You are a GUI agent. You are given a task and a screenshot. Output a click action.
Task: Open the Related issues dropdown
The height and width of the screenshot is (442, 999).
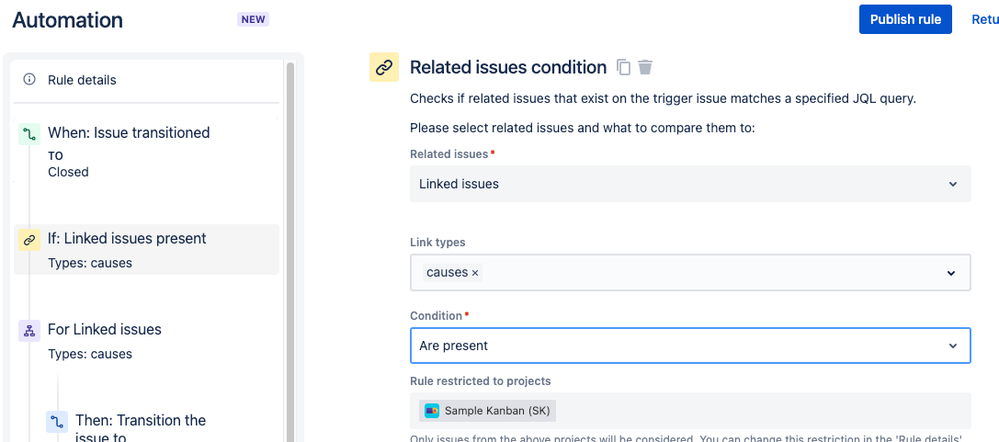(x=690, y=184)
